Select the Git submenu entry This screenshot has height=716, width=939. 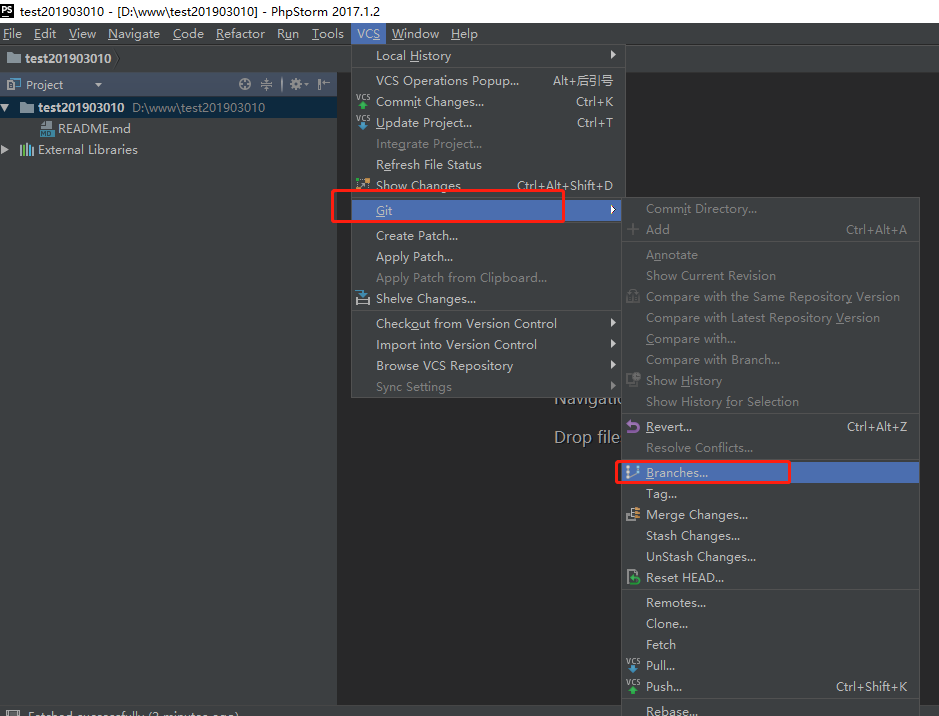click(486, 210)
